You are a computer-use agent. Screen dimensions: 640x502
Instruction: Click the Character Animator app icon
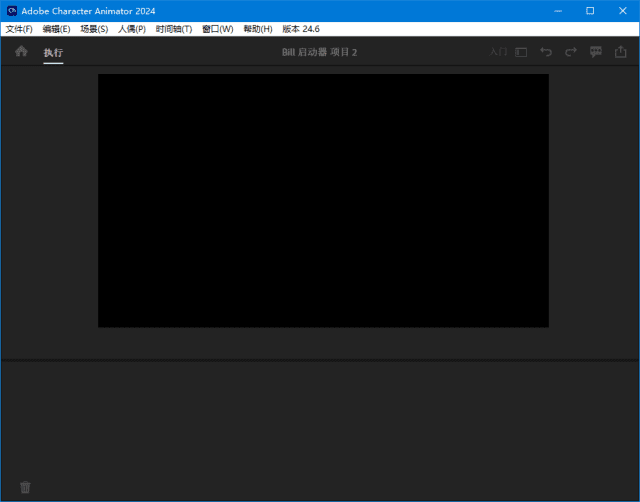12,11
